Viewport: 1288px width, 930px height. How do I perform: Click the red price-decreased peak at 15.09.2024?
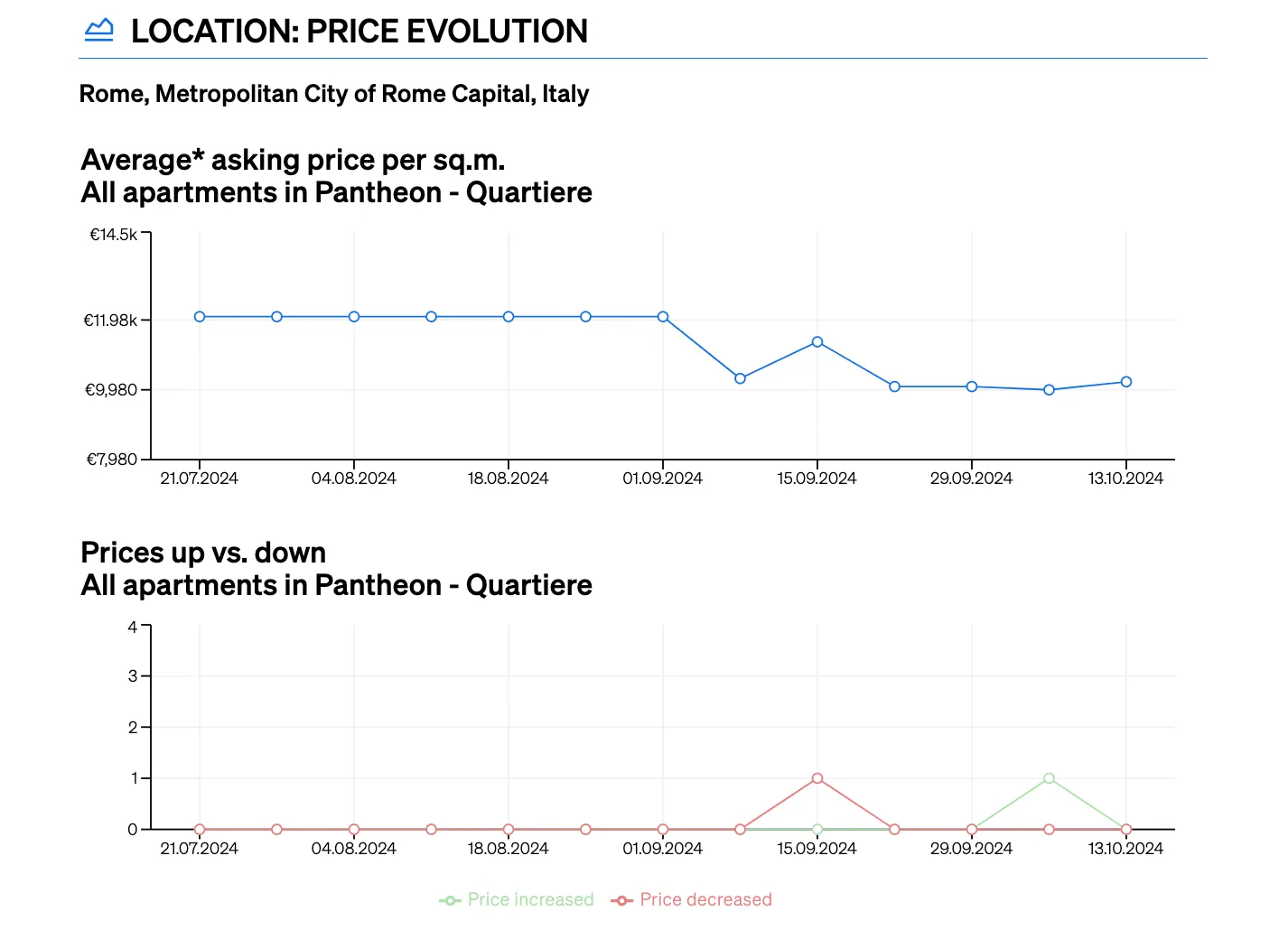[x=817, y=778]
